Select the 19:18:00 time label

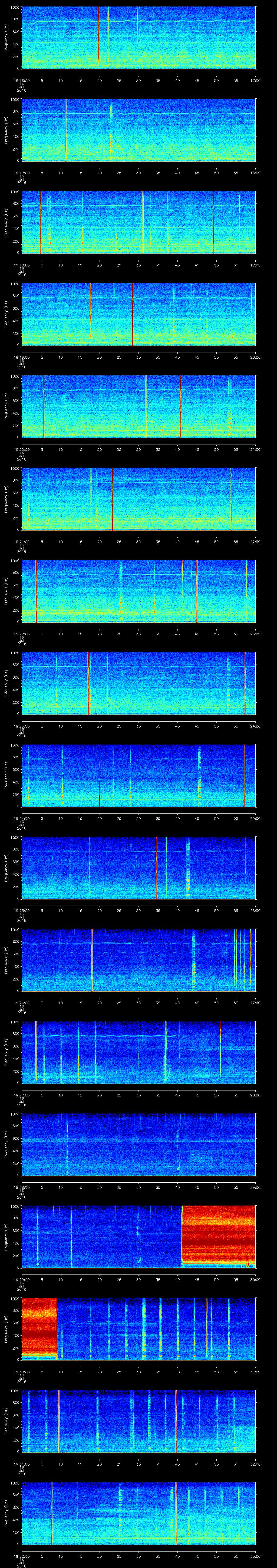[21, 265]
